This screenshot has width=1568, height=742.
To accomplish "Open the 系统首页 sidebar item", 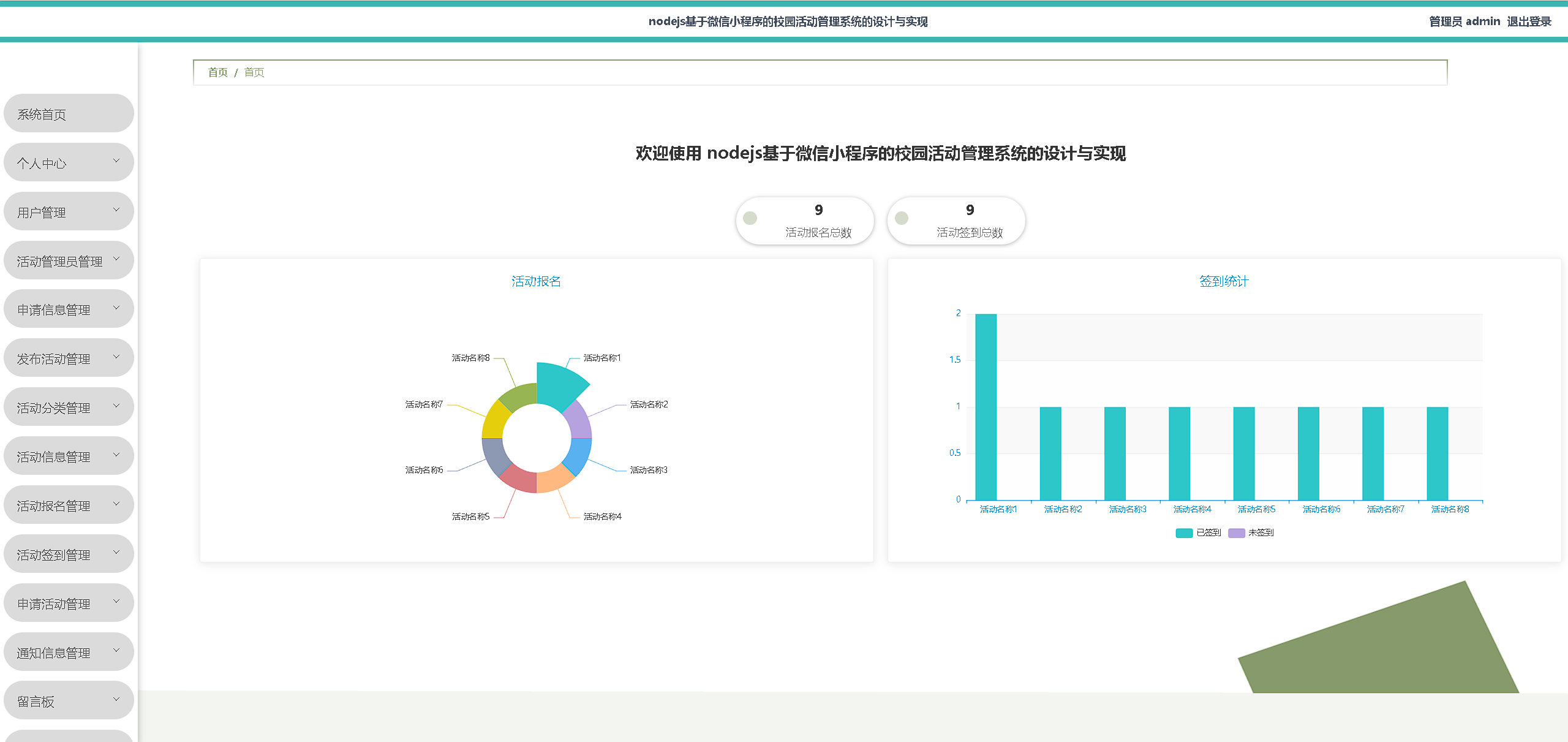I will coord(42,115).
